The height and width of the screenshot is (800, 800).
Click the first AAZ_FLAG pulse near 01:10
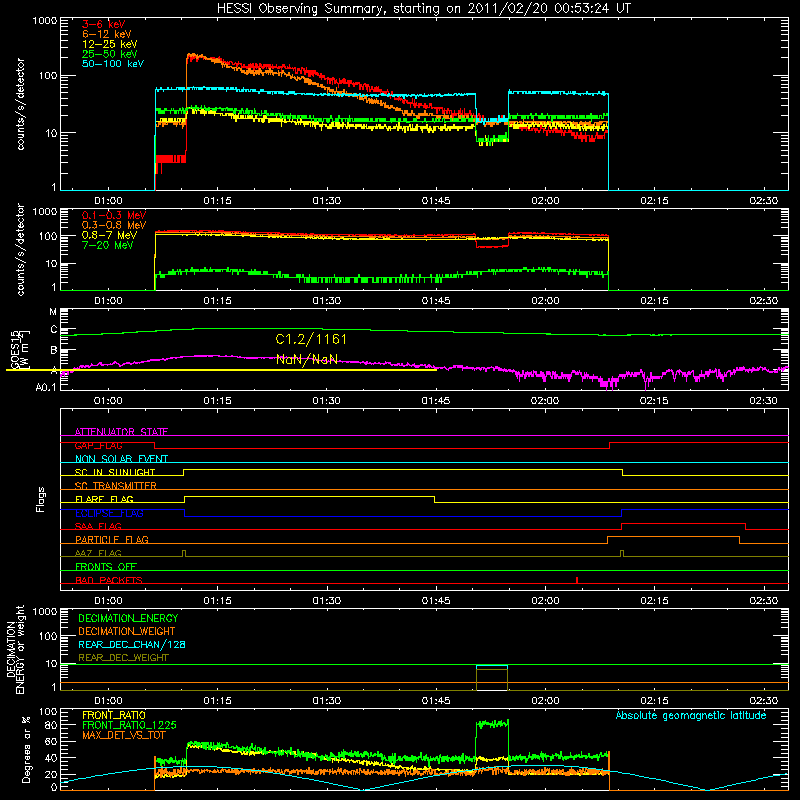point(184,553)
